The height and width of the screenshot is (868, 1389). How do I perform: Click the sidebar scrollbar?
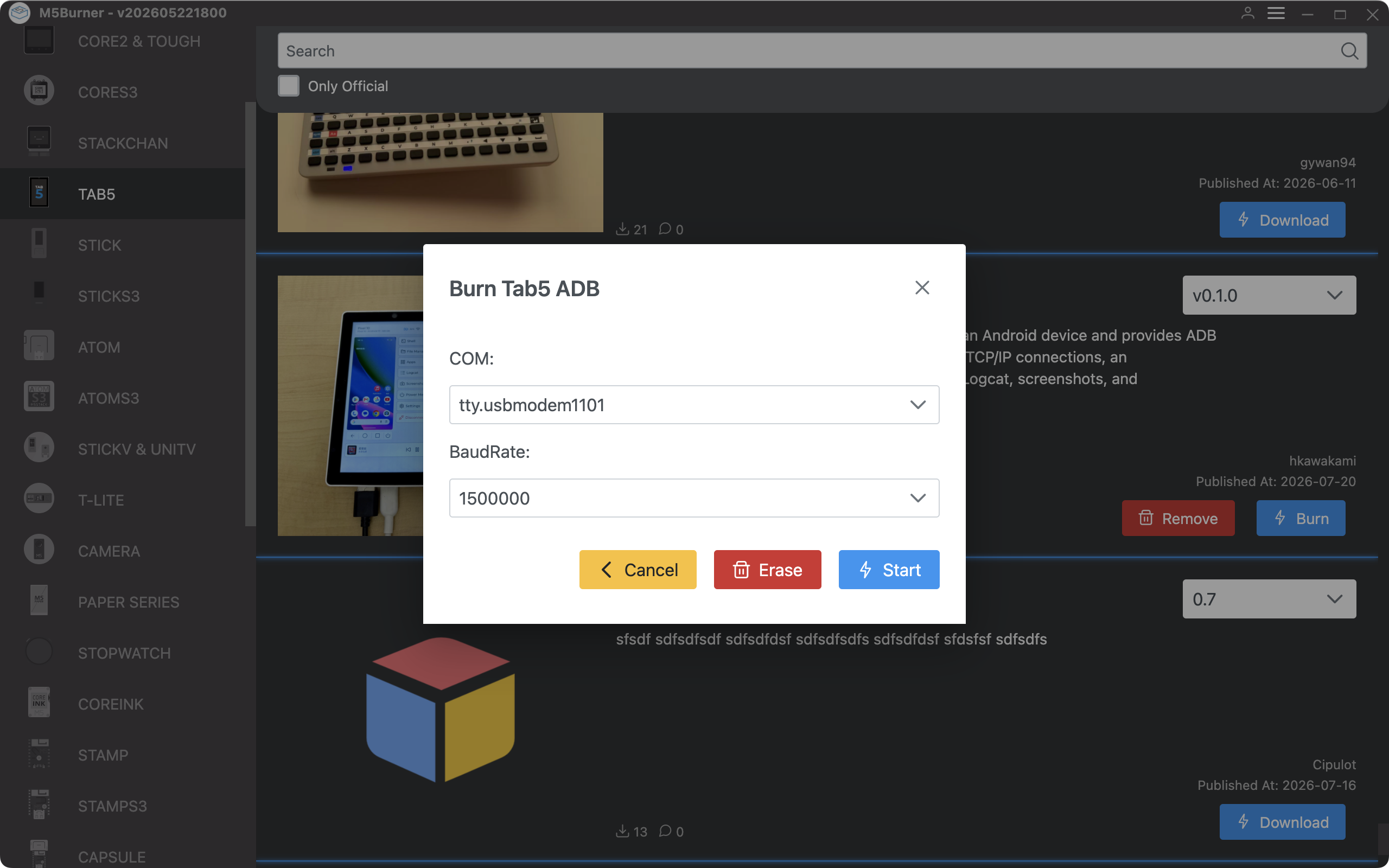250,314
